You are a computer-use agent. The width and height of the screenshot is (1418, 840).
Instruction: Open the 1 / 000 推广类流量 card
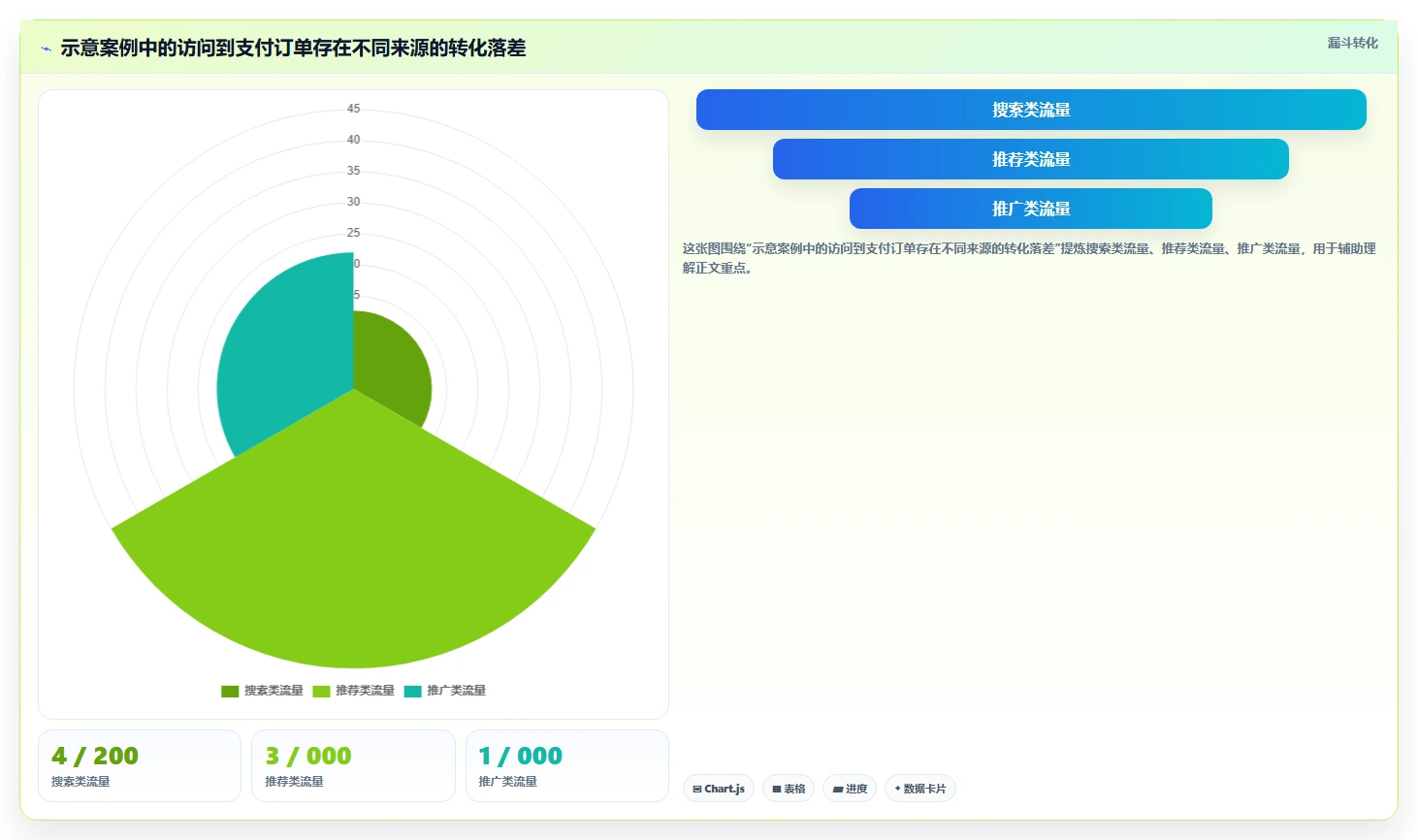(567, 766)
